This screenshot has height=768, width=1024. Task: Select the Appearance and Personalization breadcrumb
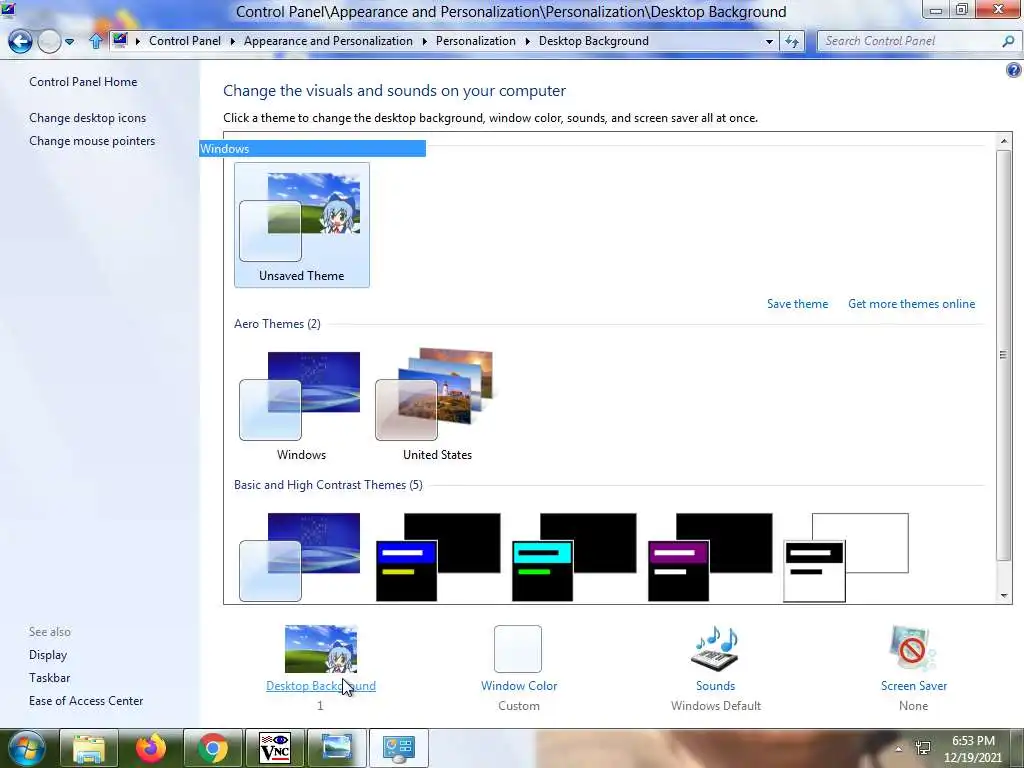coord(328,40)
